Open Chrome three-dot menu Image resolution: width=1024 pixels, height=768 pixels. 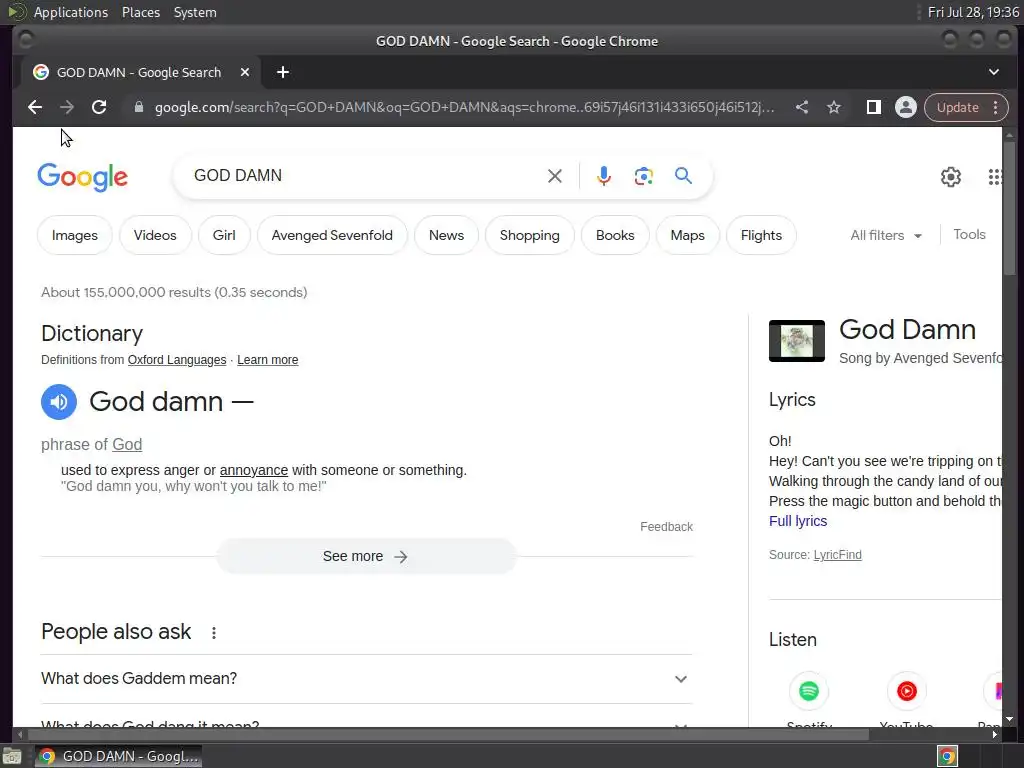(995, 107)
